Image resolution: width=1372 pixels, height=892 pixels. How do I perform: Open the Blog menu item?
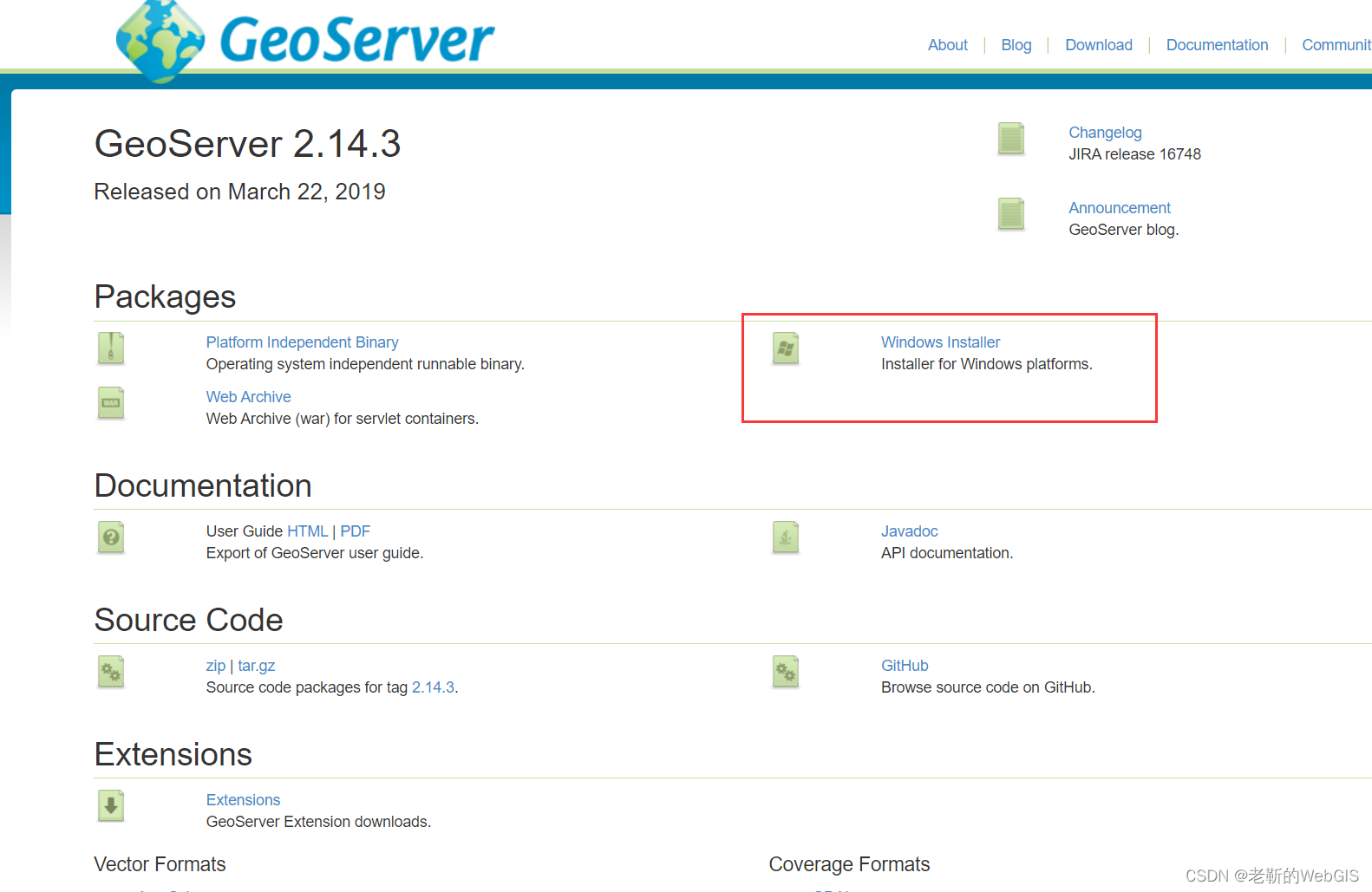pos(1016,45)
